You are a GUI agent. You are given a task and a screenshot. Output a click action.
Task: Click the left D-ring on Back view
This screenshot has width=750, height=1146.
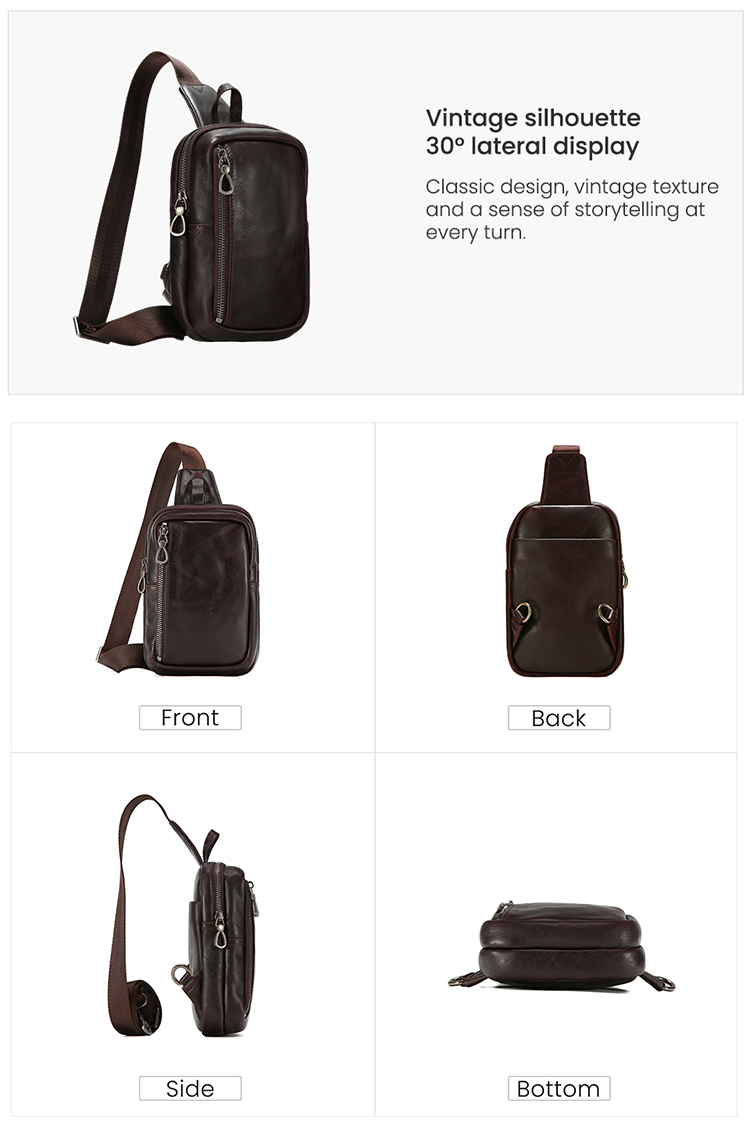pos(522,611)
